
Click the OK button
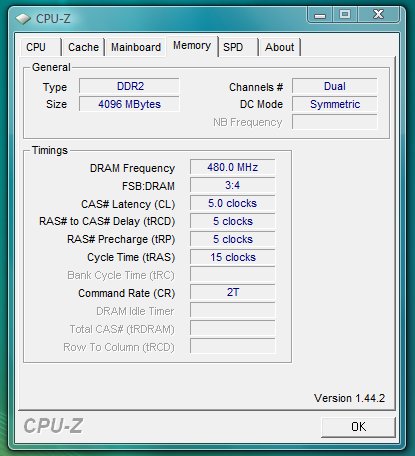358,427
